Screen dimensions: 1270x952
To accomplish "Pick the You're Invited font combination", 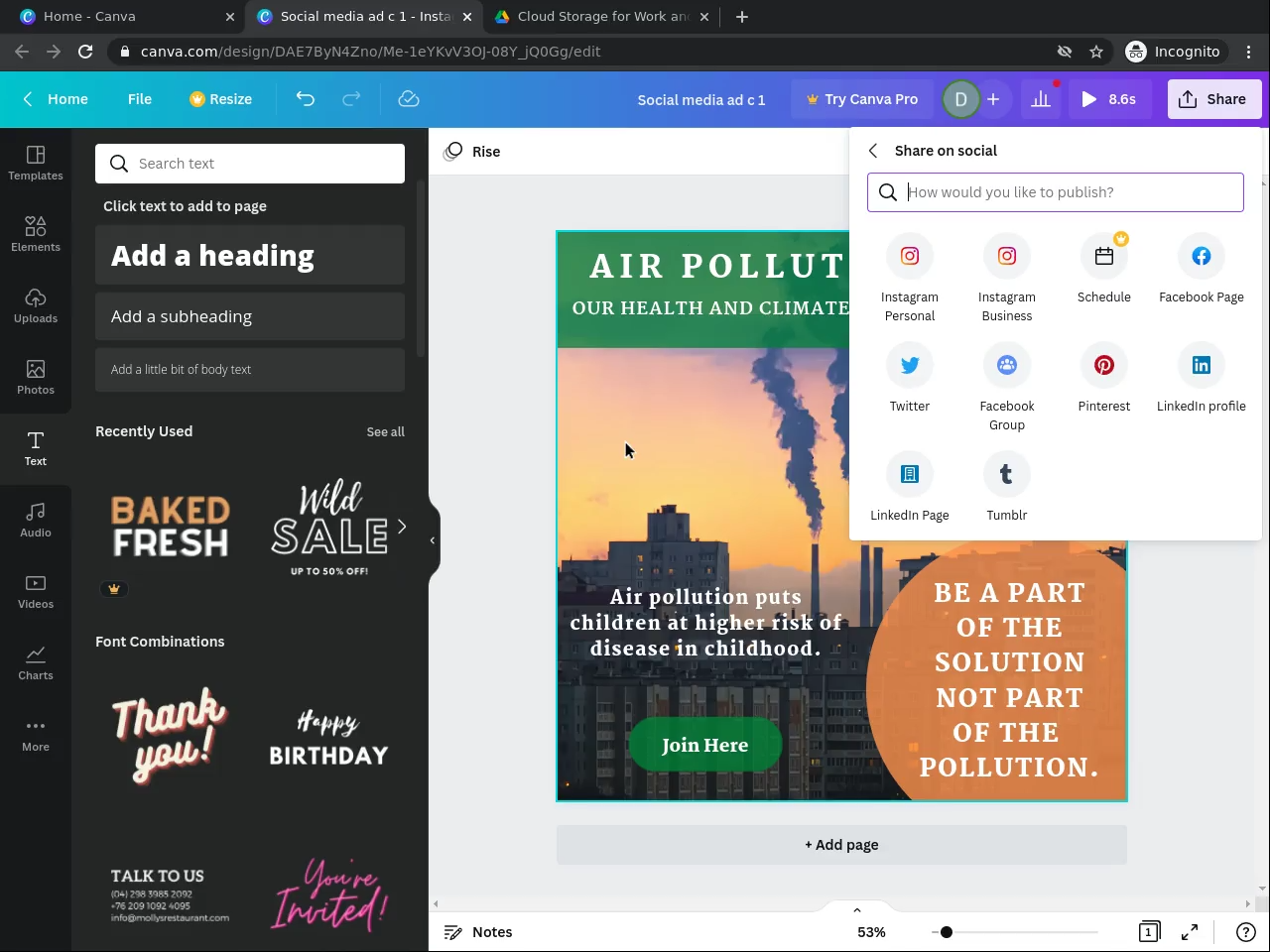I will click(329, 895).
